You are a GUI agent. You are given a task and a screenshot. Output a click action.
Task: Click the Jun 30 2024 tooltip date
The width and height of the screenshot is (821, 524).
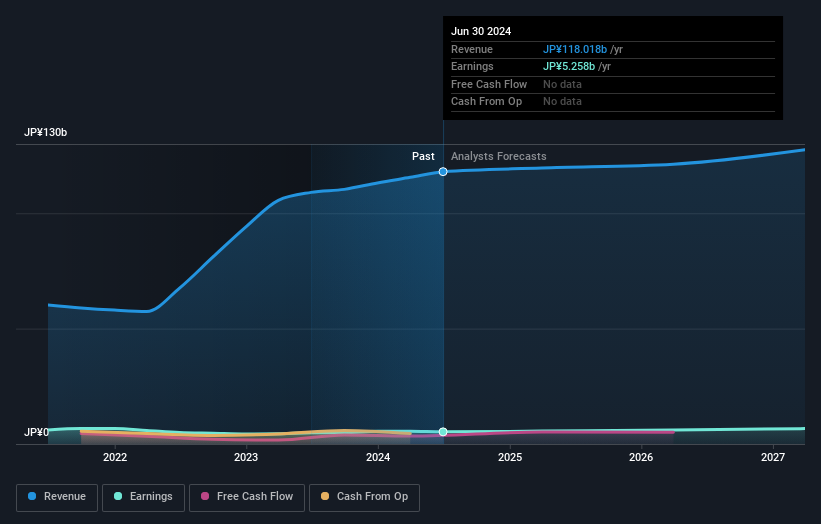pyautogui.click(x=481, y=31)
